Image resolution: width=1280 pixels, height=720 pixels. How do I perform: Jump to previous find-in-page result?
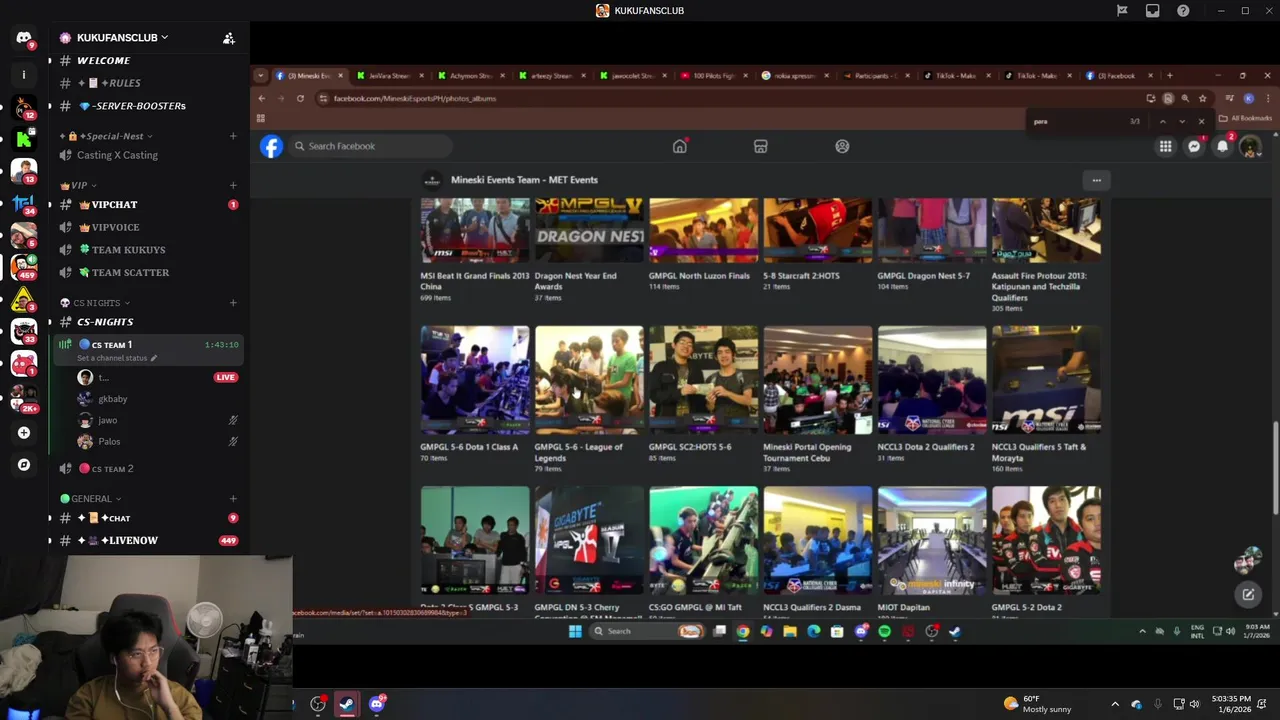click(x=1162, y=121)
